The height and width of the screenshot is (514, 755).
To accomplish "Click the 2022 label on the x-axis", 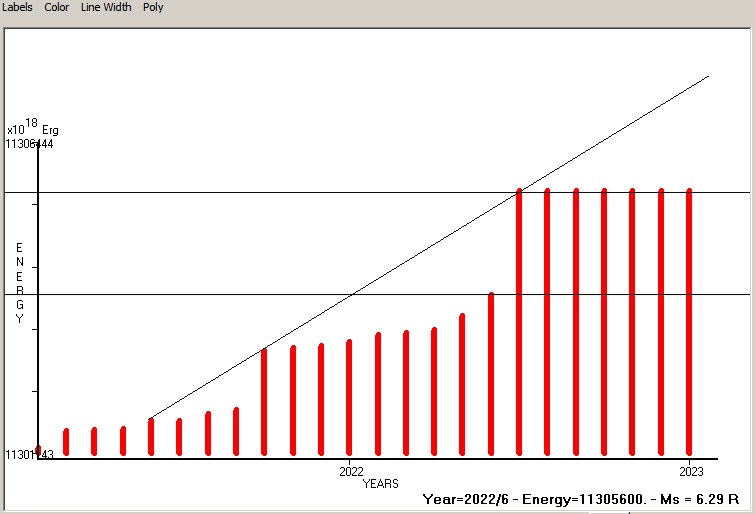I will click(351, 471).
